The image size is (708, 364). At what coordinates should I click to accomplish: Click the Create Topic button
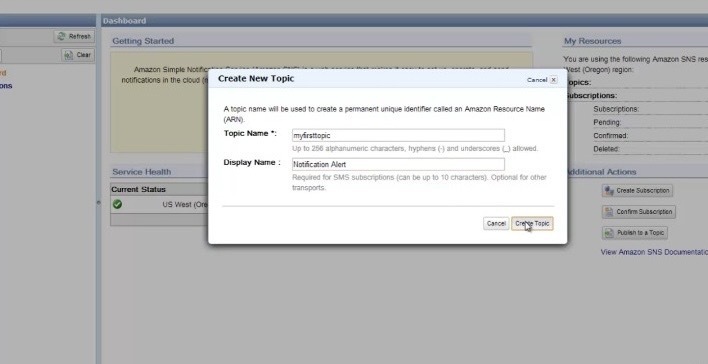(532, 224)
